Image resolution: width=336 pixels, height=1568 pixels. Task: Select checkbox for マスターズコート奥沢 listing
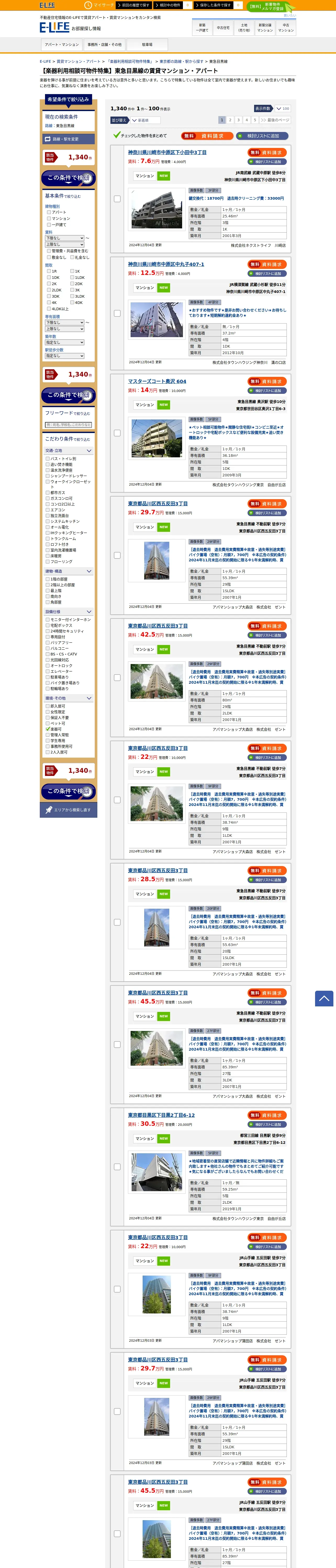(x=117, y=433)
